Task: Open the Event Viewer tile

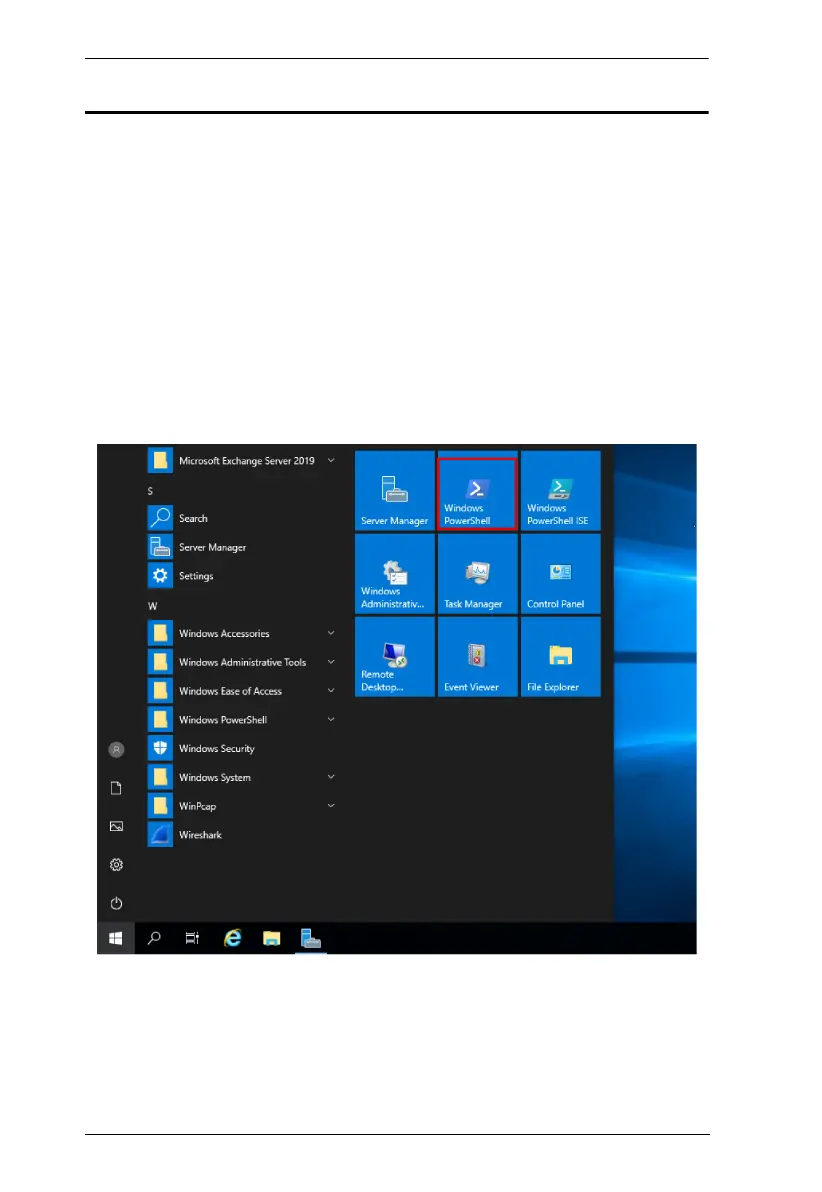Action: tap(478, 656)
